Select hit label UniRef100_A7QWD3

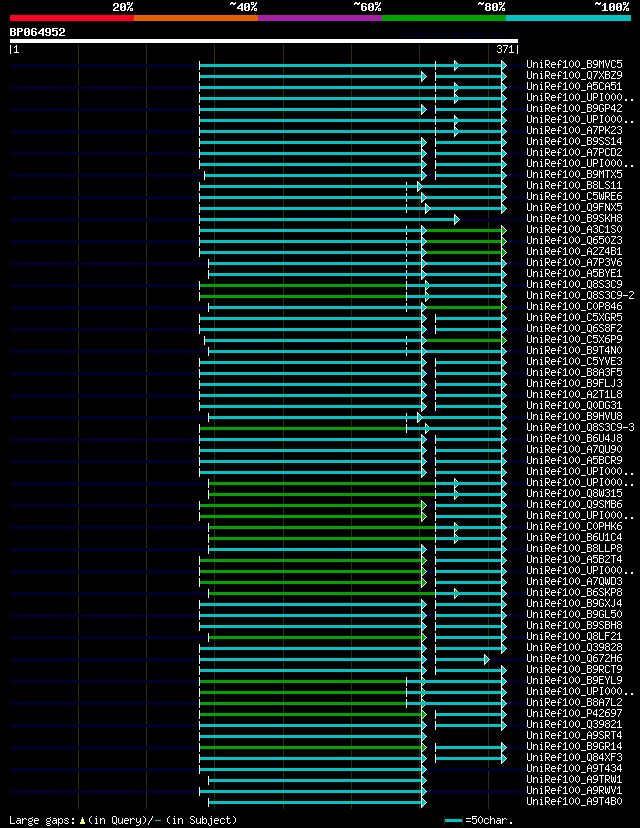tap(575, 581)
